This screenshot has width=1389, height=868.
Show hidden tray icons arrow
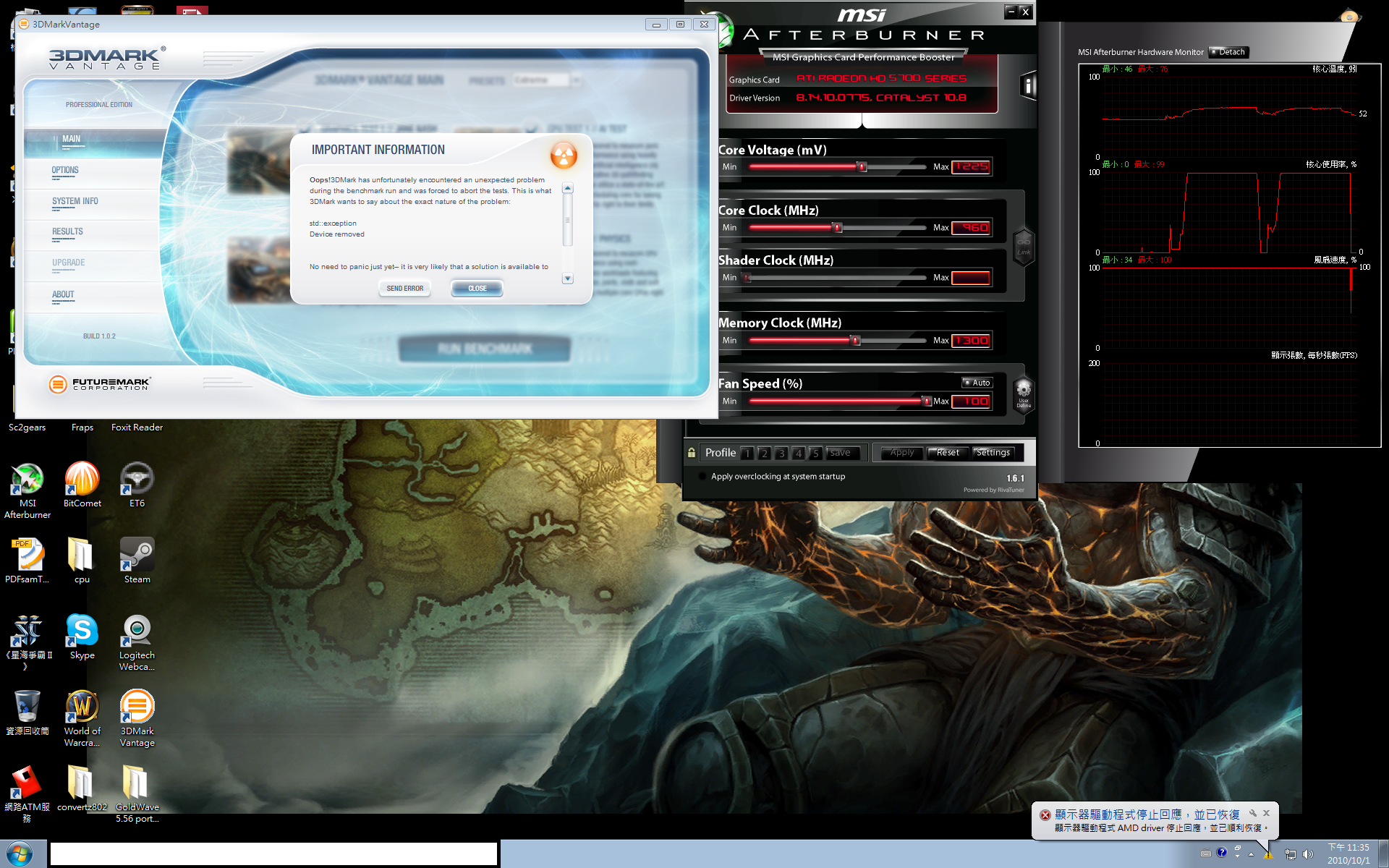[1251, 854]
